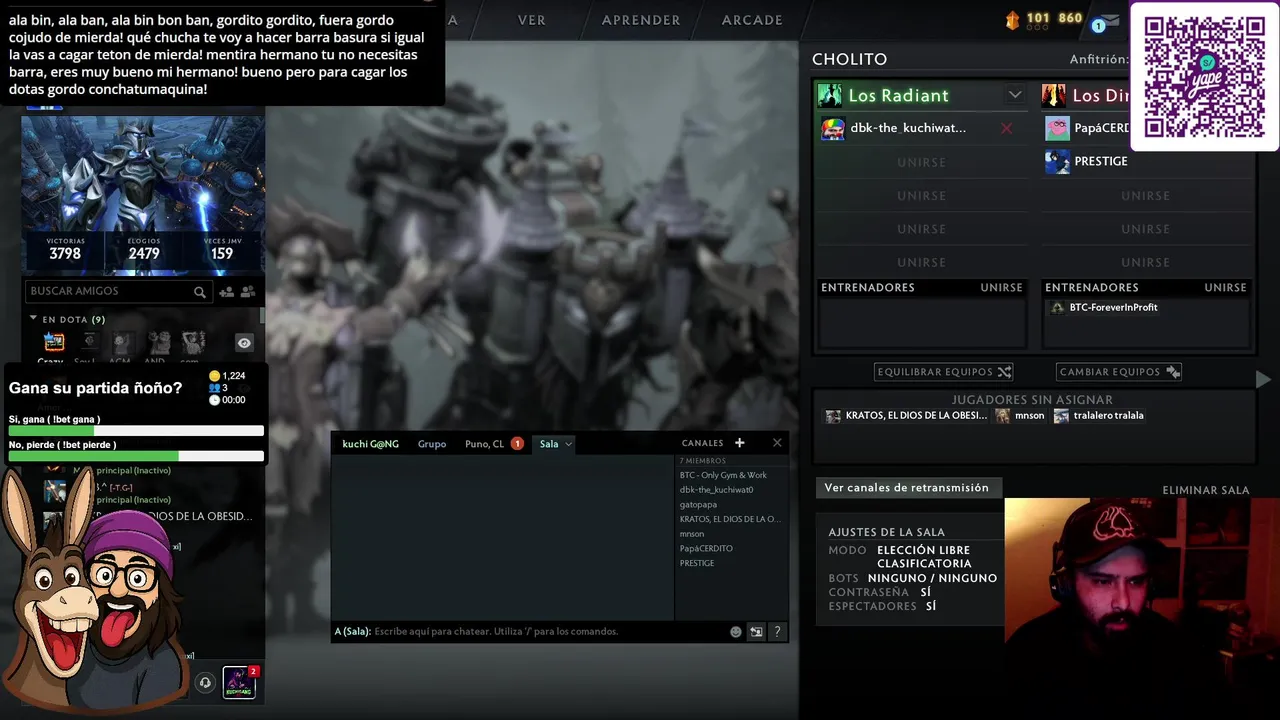Select the Sala chat tab

point(549,444)
